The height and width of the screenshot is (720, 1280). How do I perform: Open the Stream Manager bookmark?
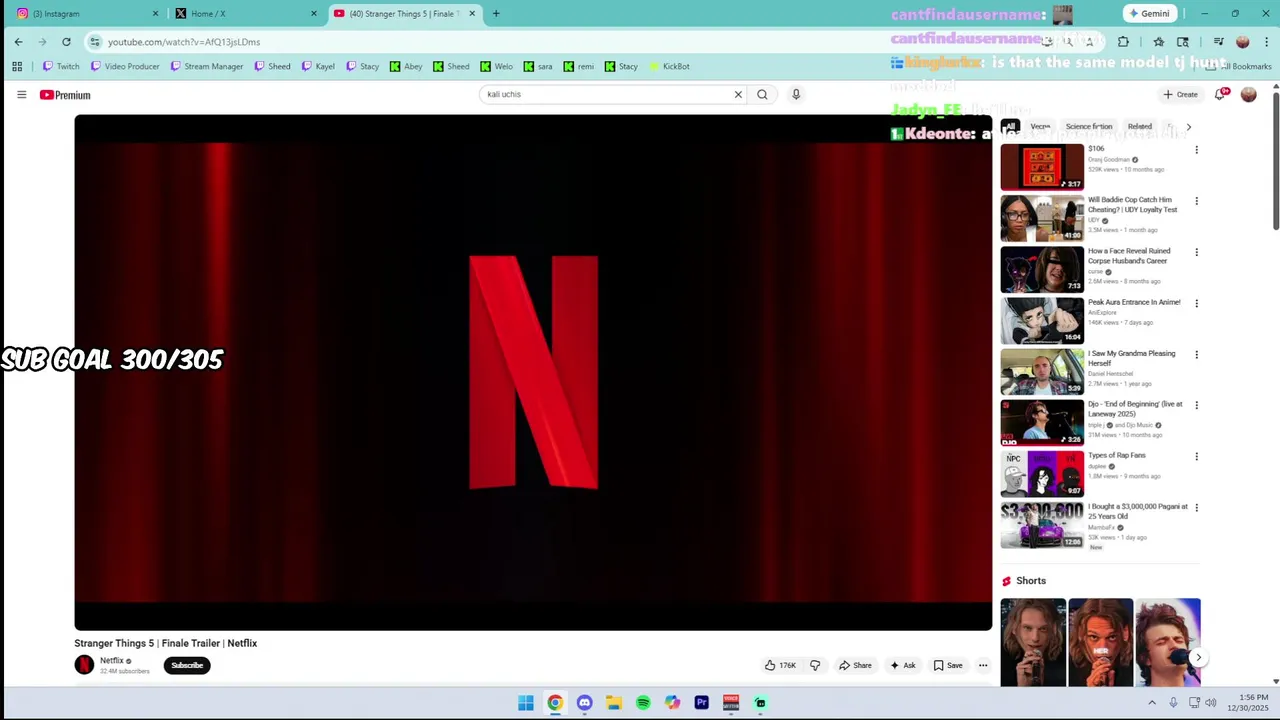[207, 66]
